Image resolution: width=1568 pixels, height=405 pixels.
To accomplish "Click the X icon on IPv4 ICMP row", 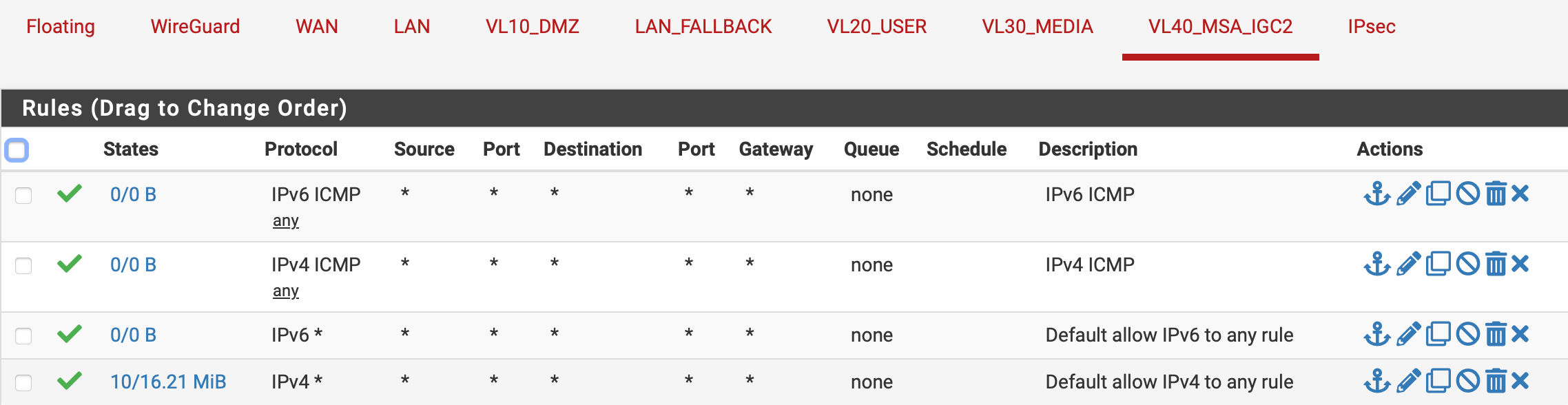I will coord(1520,264).
